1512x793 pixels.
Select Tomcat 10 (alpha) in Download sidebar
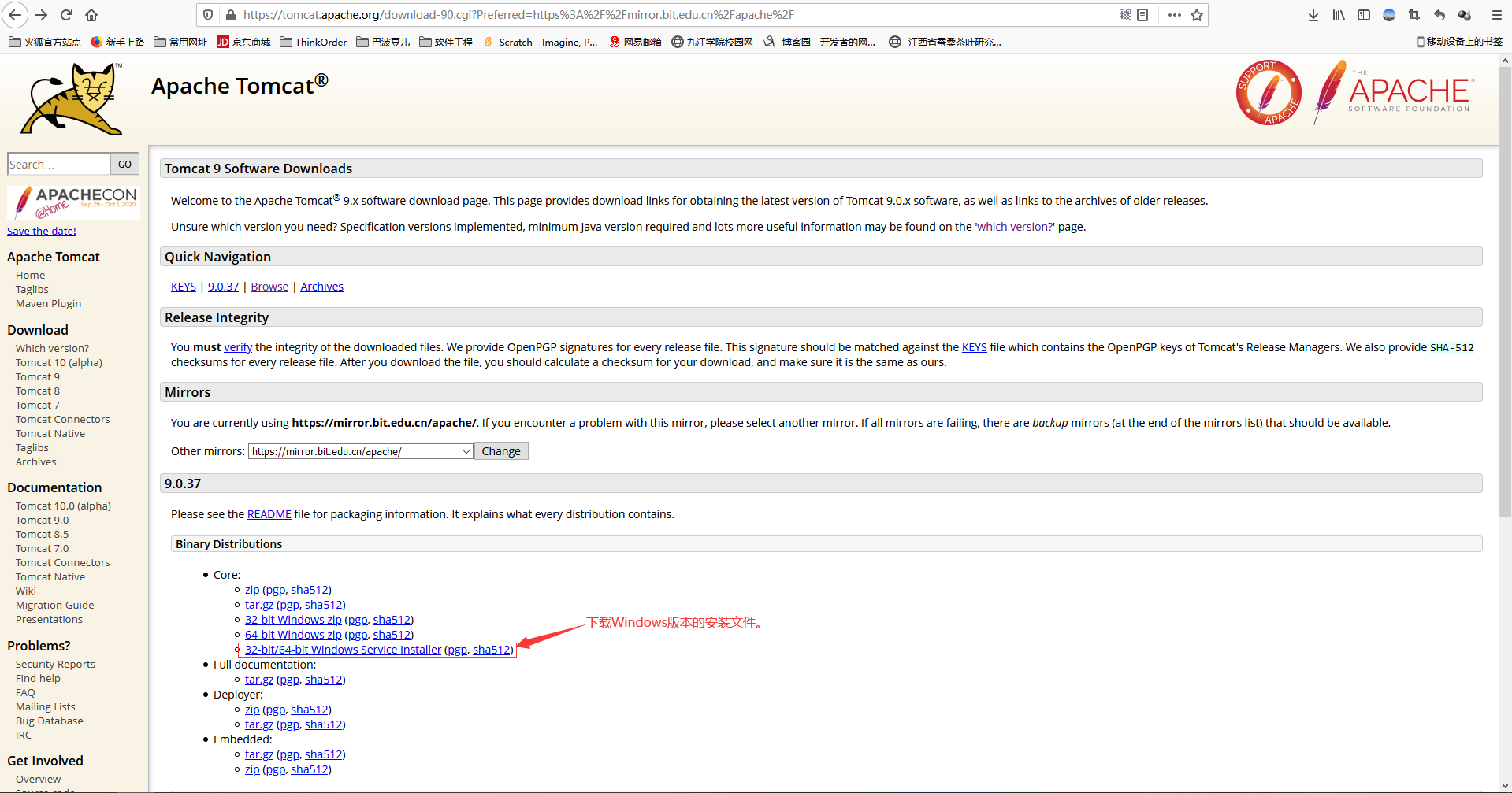click(59, 362)
